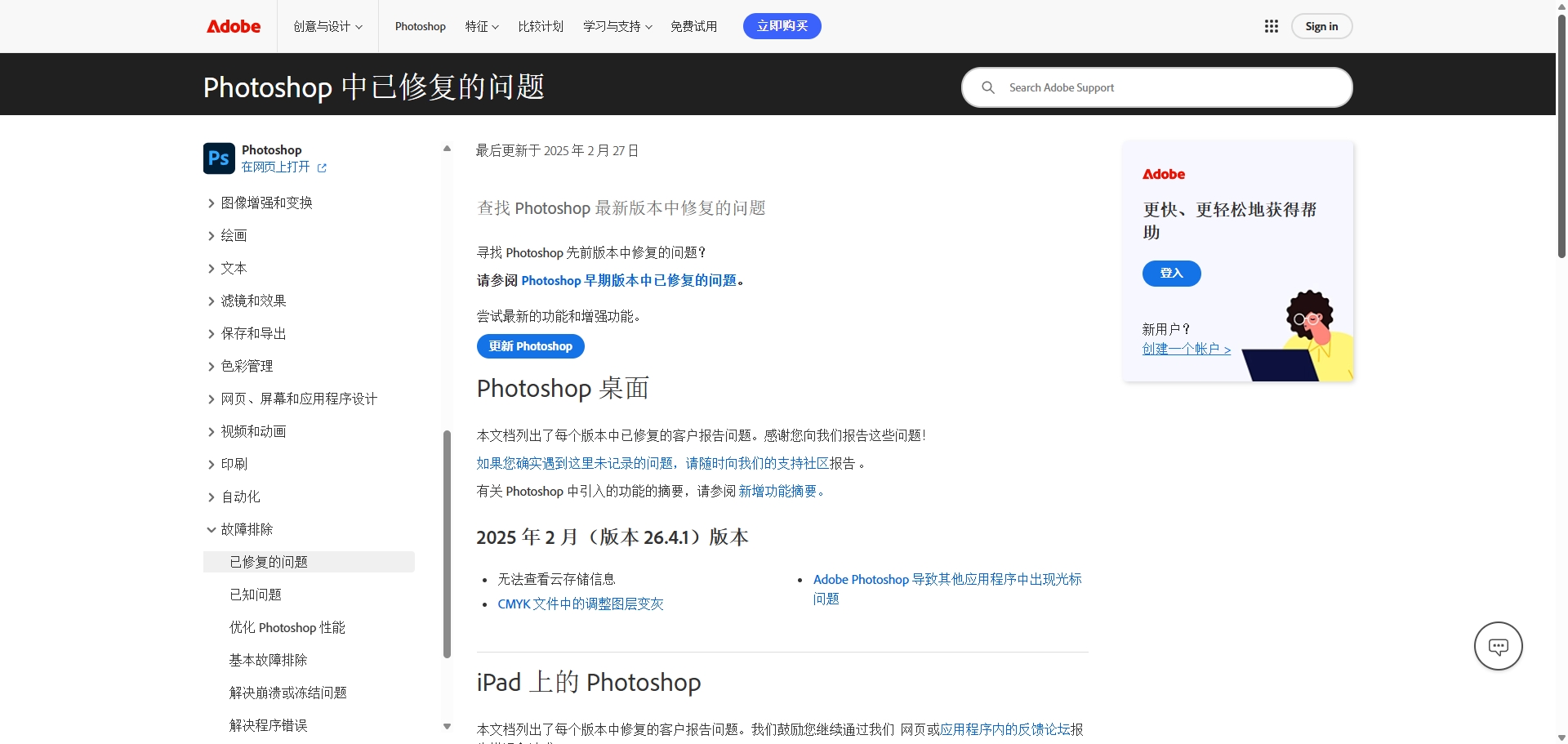Click the search magnifier icon

988,87
